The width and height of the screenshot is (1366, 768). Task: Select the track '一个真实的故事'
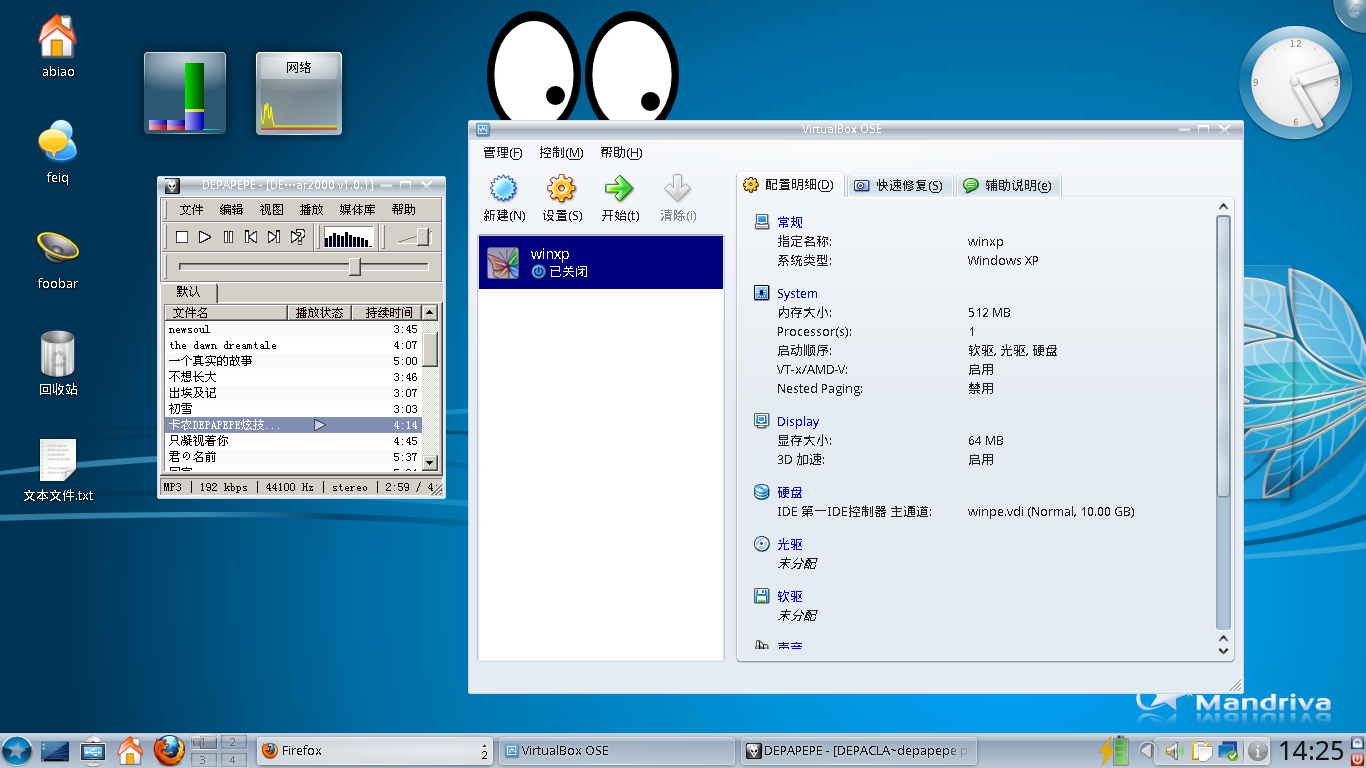pos(293,361)
